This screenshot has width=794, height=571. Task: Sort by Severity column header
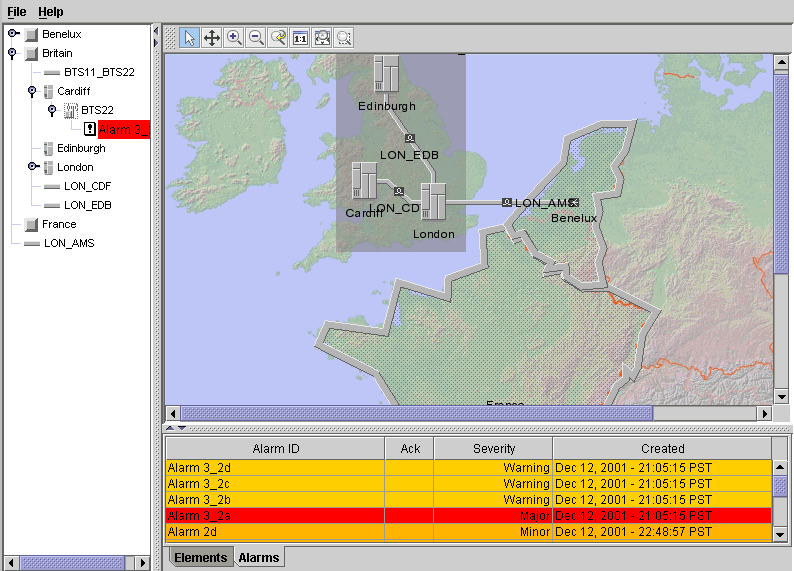click(493, 449)
